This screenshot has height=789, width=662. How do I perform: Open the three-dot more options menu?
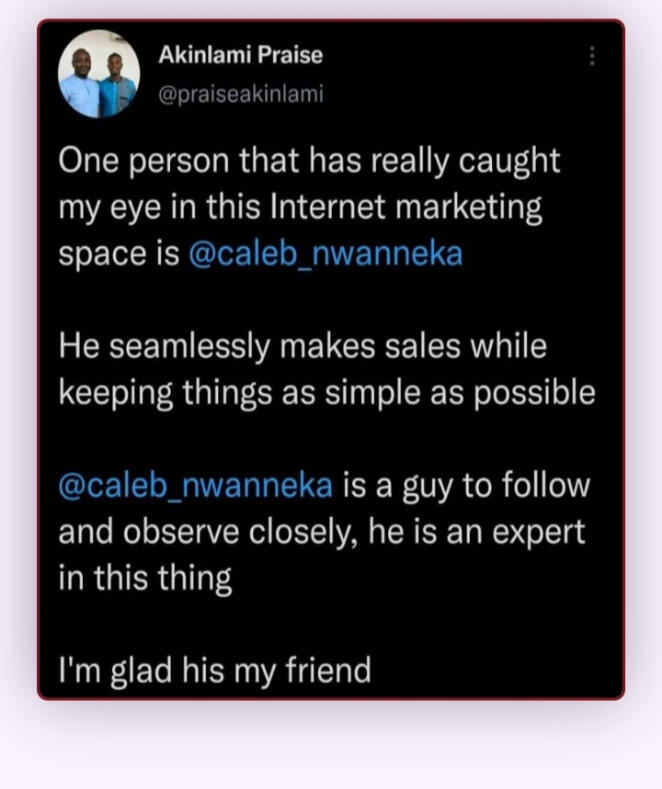pyautogui.click(x=593, y=56)
